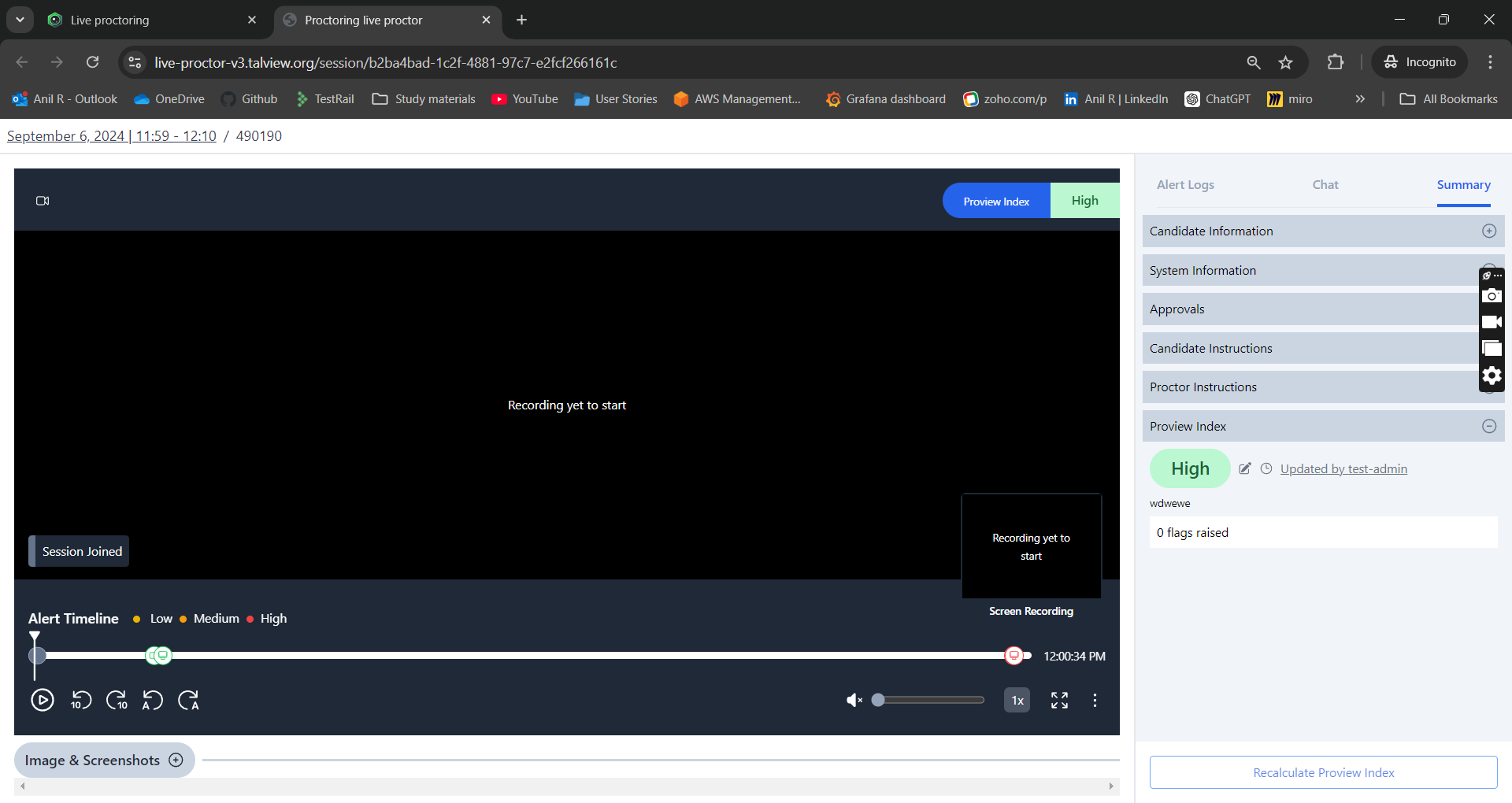This screenshot has width=1512, height=803.
Task: Open TestRail bookmark
Action: (x=324, y=99)
